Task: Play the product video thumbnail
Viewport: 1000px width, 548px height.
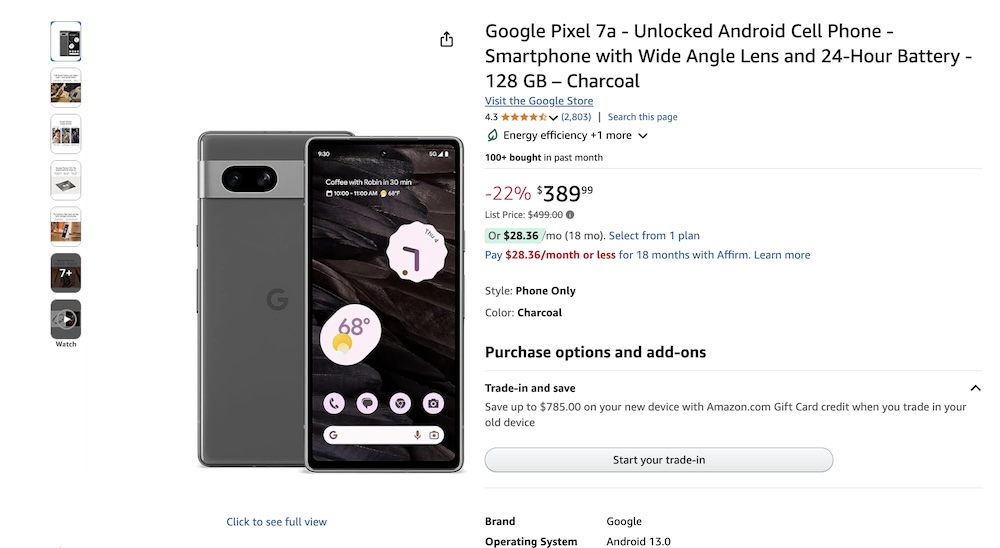Action: point(66,319)
